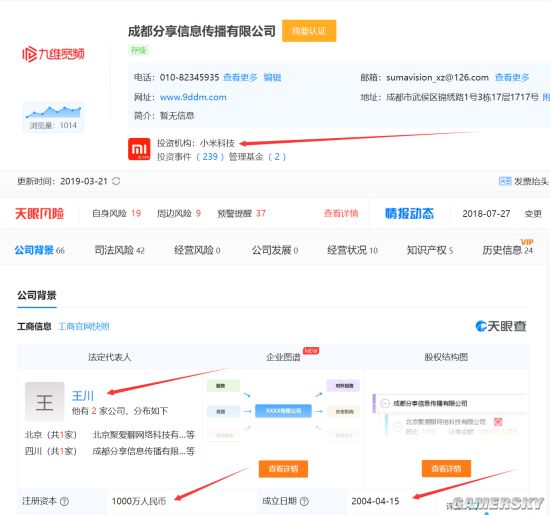View details button under 企业图谱
Viewport: 550px width, 515px height.
283,469
